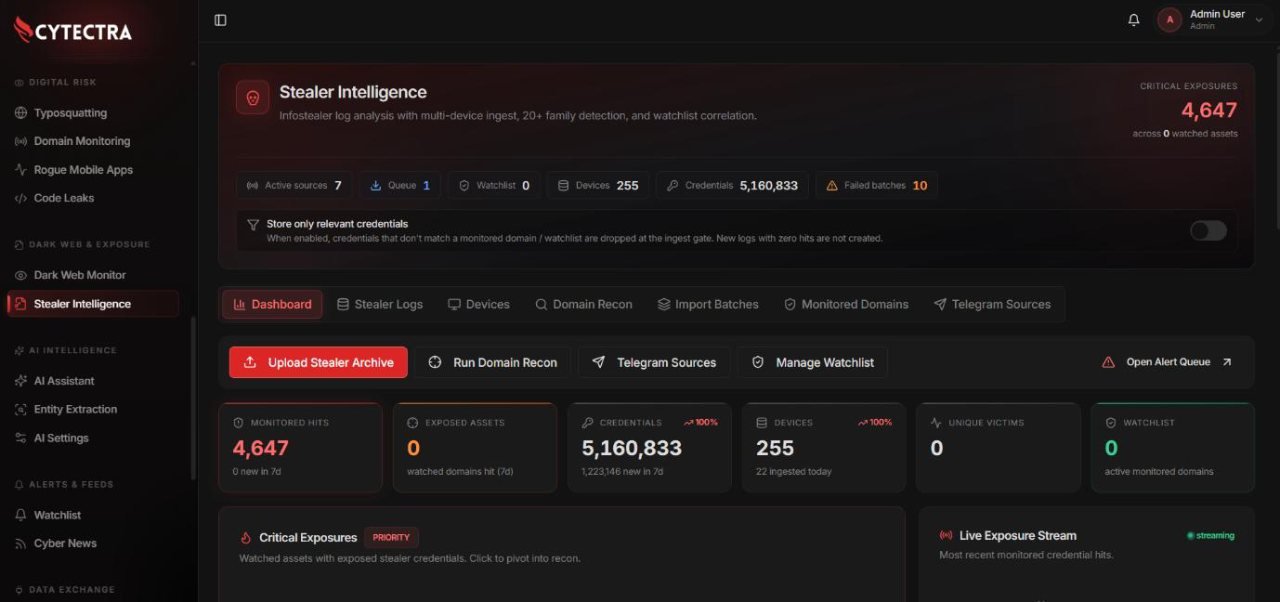Click the Unique Victims card

point(998,448)
